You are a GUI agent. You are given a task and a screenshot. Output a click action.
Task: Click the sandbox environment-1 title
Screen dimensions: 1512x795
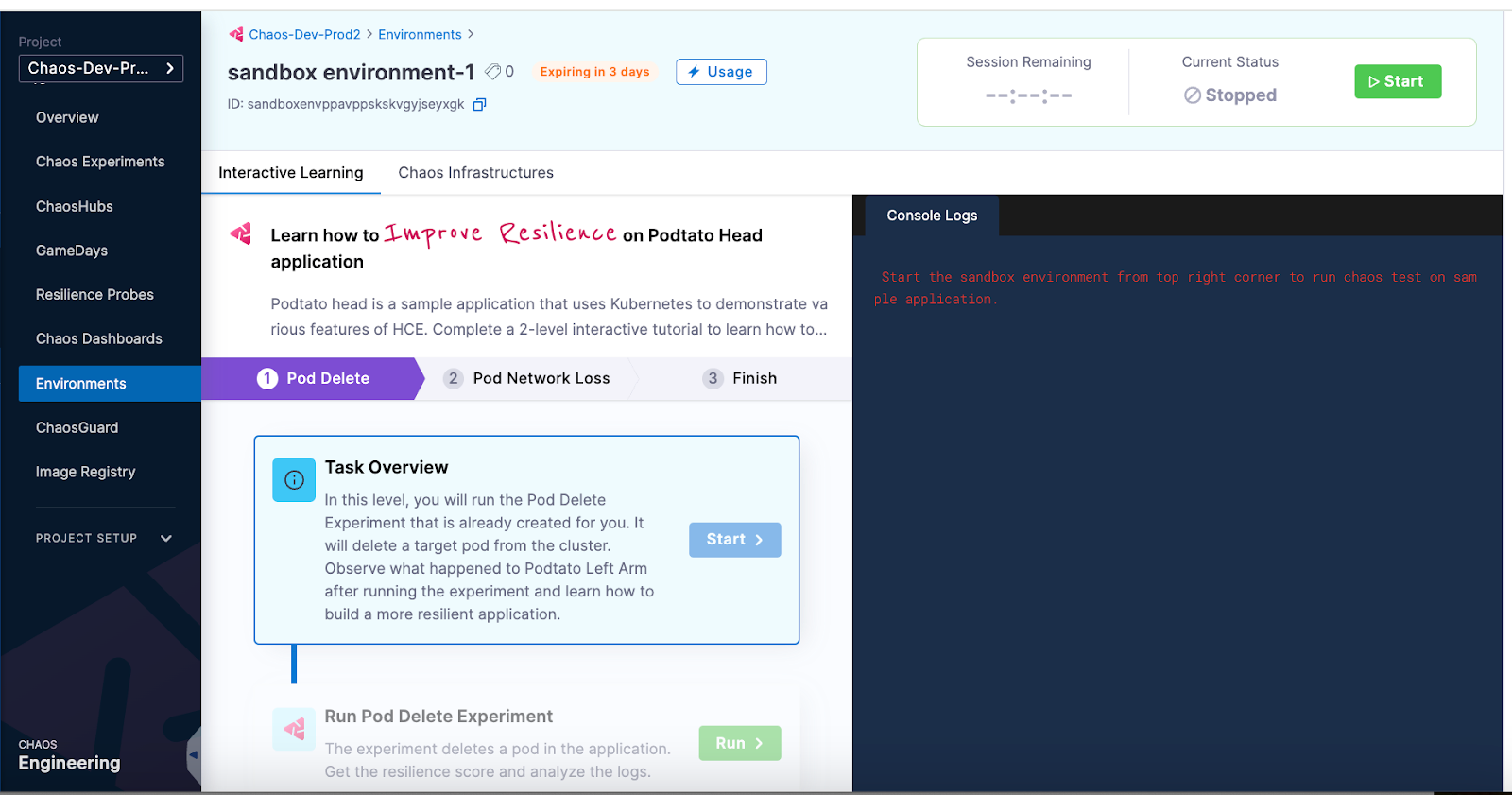click(x=352, y=72)
